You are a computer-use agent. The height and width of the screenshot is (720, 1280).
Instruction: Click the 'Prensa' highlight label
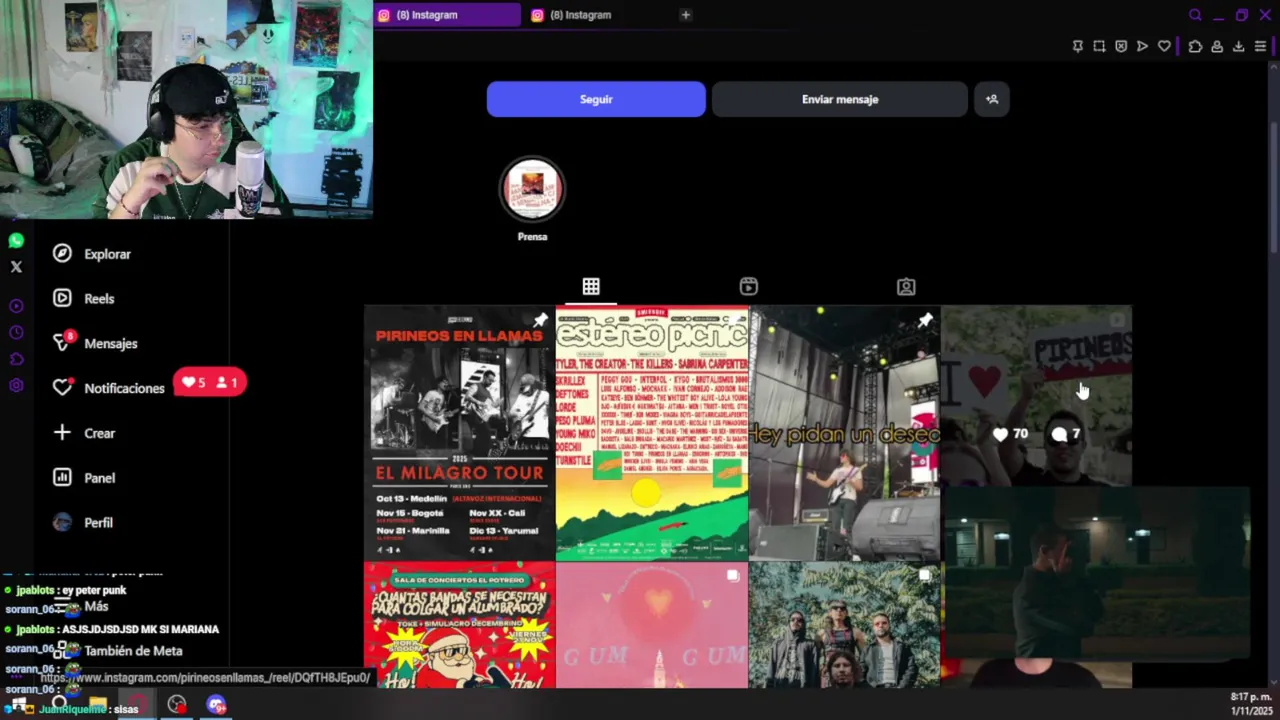532,237
